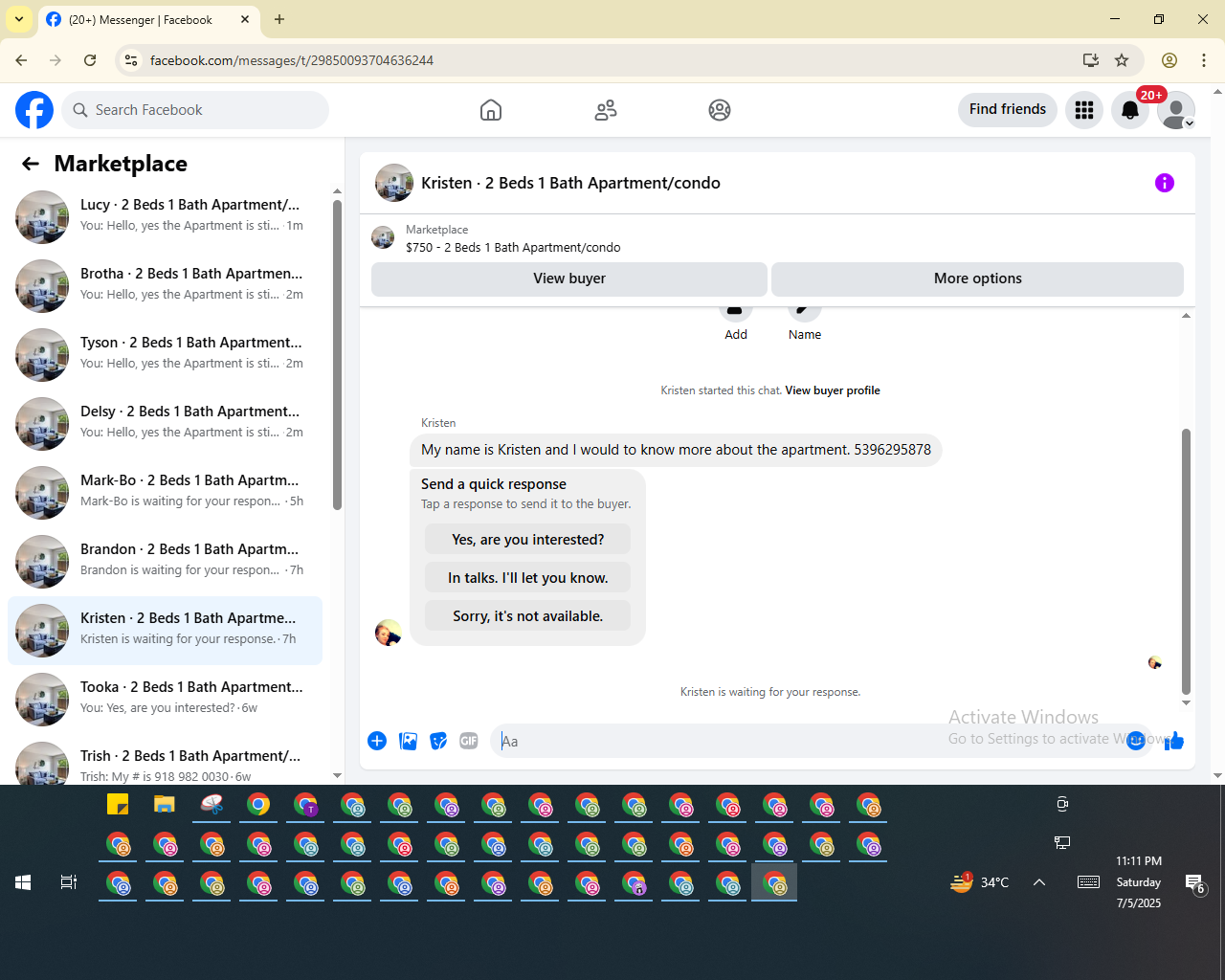1225x980 pixels.
Task: Select the Messenger Facebook browser tab
Action: coord(148,19)
